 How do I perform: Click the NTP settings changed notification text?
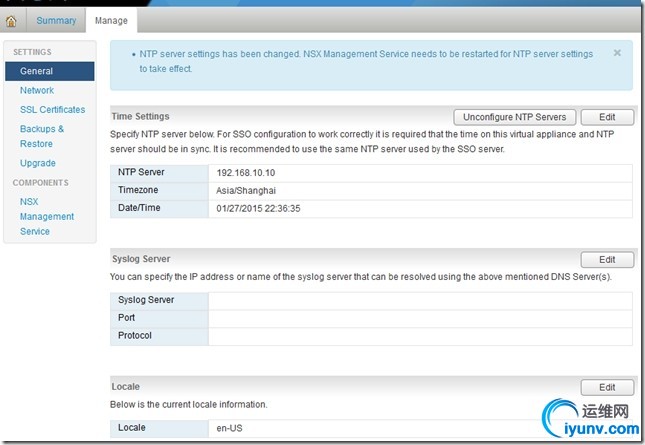tap(366, 61)
